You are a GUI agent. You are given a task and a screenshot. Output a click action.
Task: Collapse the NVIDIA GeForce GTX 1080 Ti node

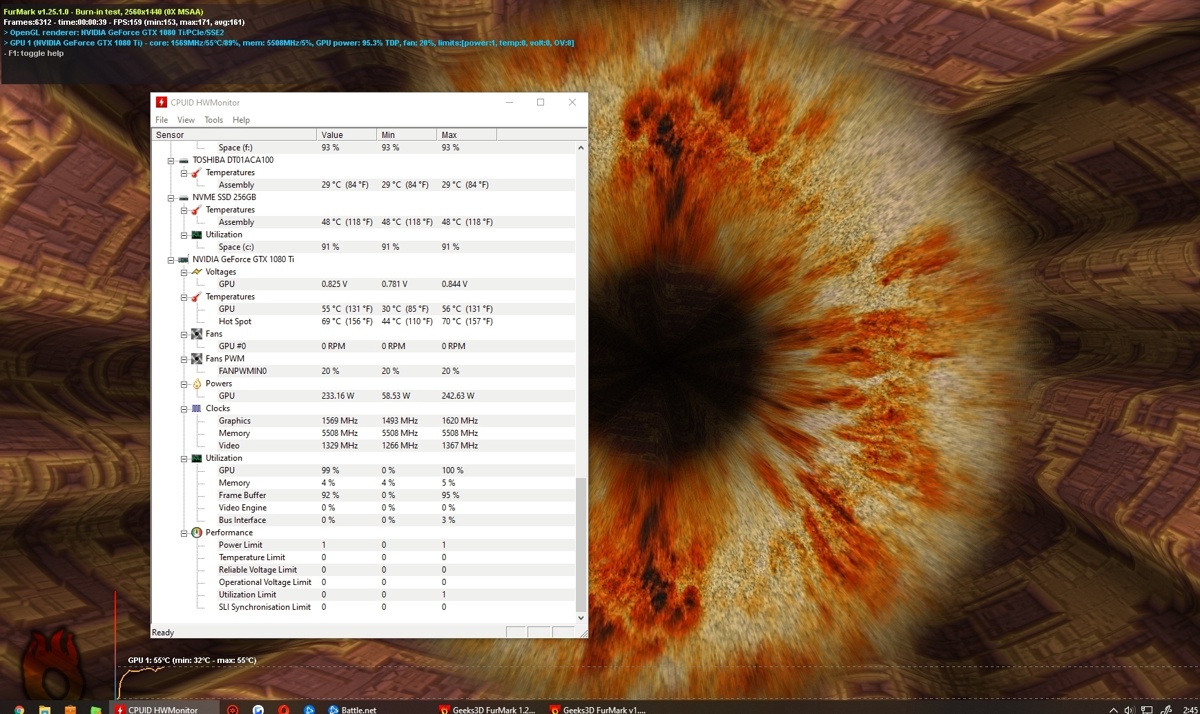click(171, 259)
